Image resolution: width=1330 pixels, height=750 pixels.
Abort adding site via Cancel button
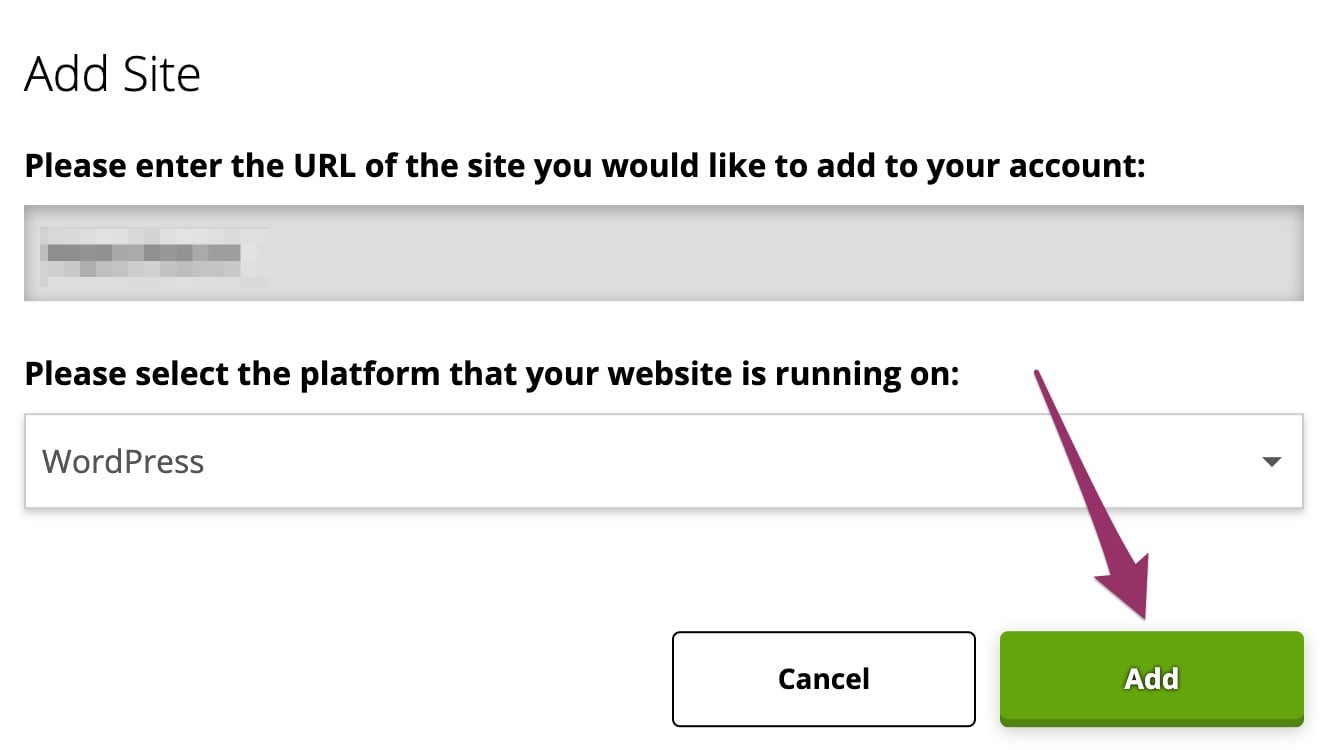coord(823,679)
